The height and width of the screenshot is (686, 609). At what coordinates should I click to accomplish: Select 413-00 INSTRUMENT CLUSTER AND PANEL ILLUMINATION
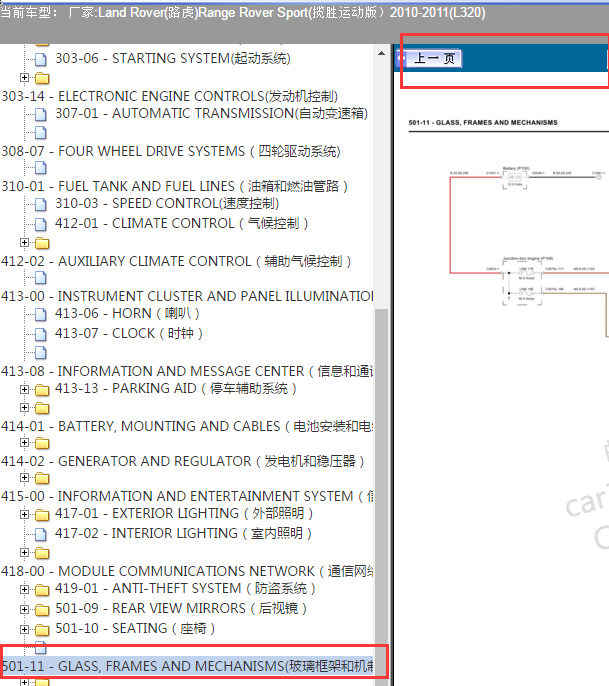(187, 296)
